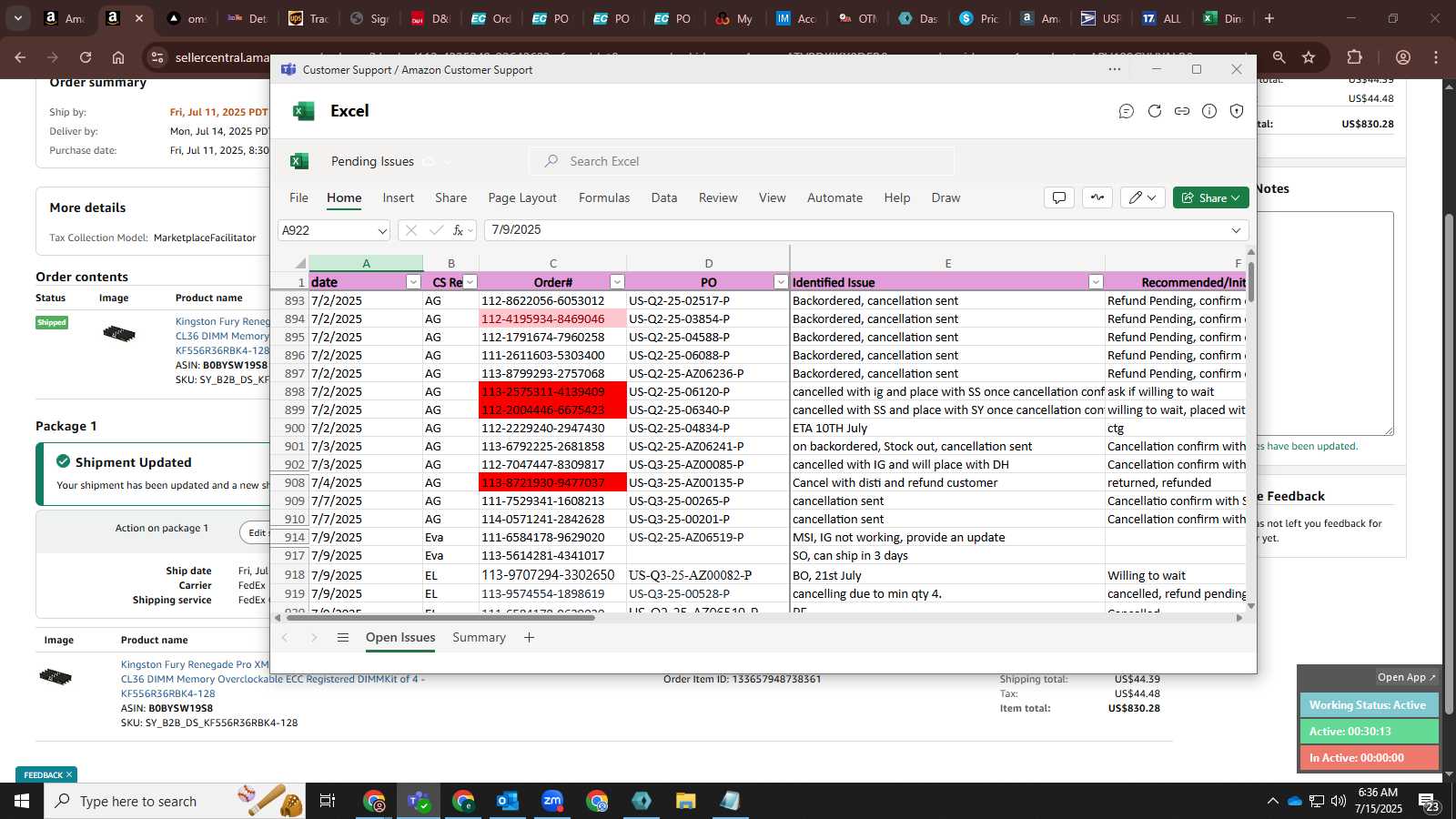
Task: Open Outlook from the taskbar
Action: tap(507, 801)
